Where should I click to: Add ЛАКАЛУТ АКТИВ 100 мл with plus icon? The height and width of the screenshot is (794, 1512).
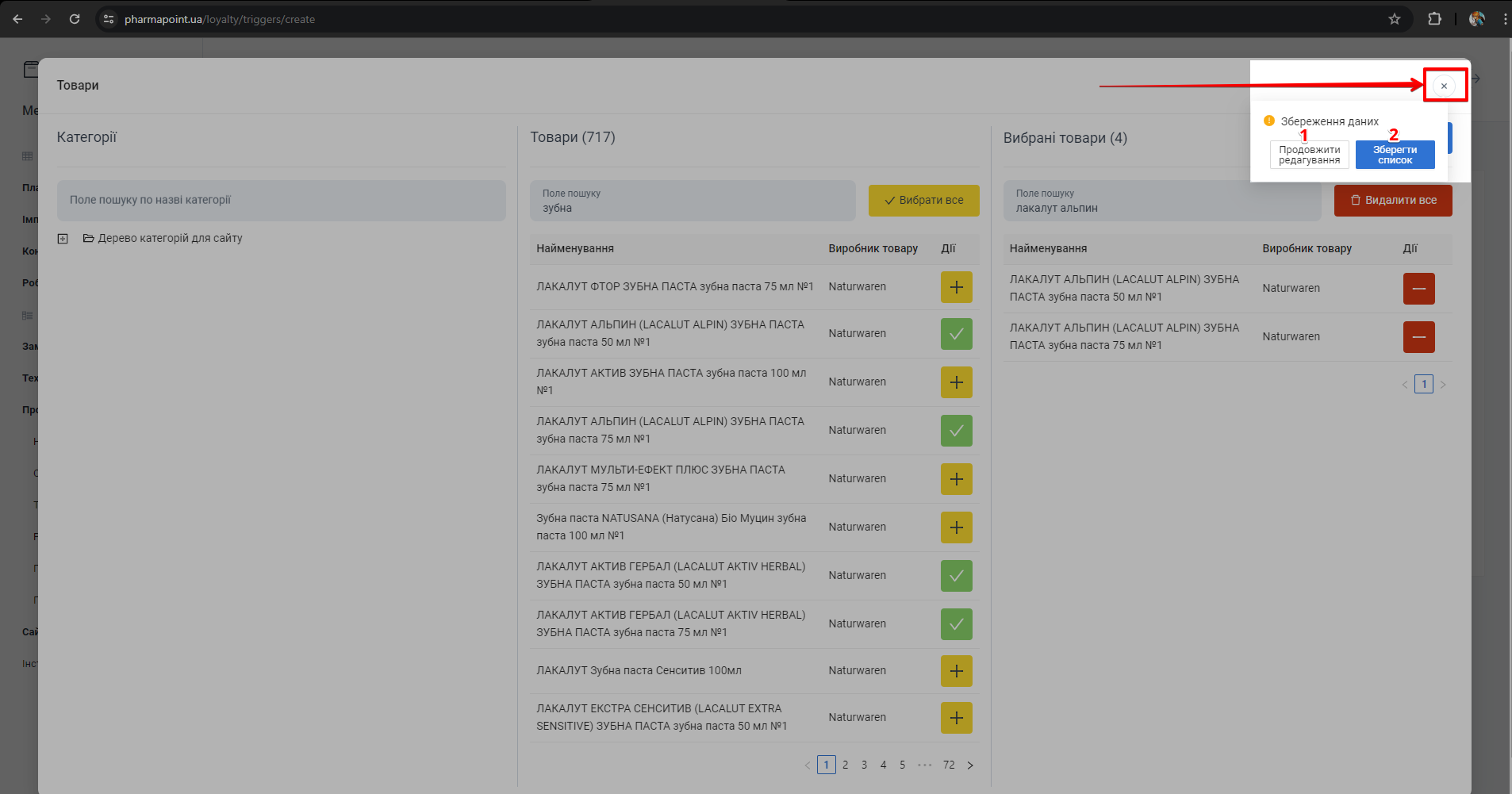[x=956, y=382]
